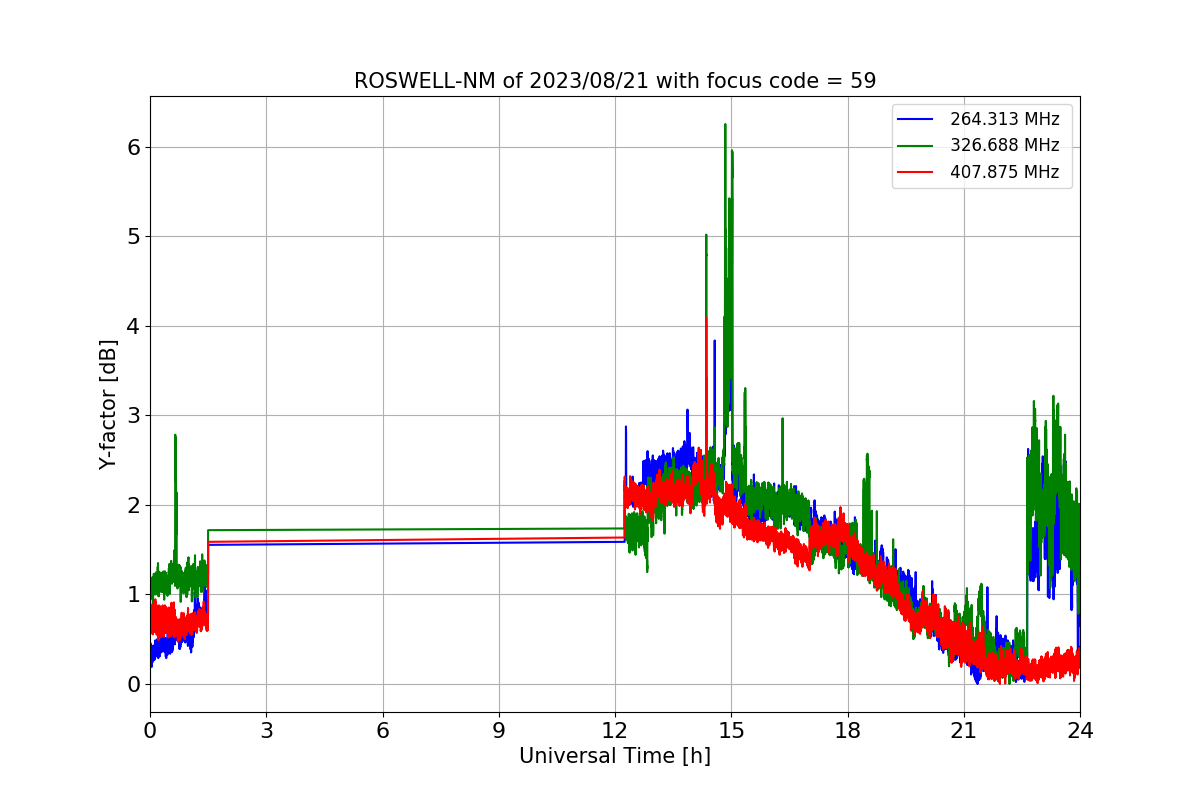Click x-axis tick label 21

[x=964, y=730]
